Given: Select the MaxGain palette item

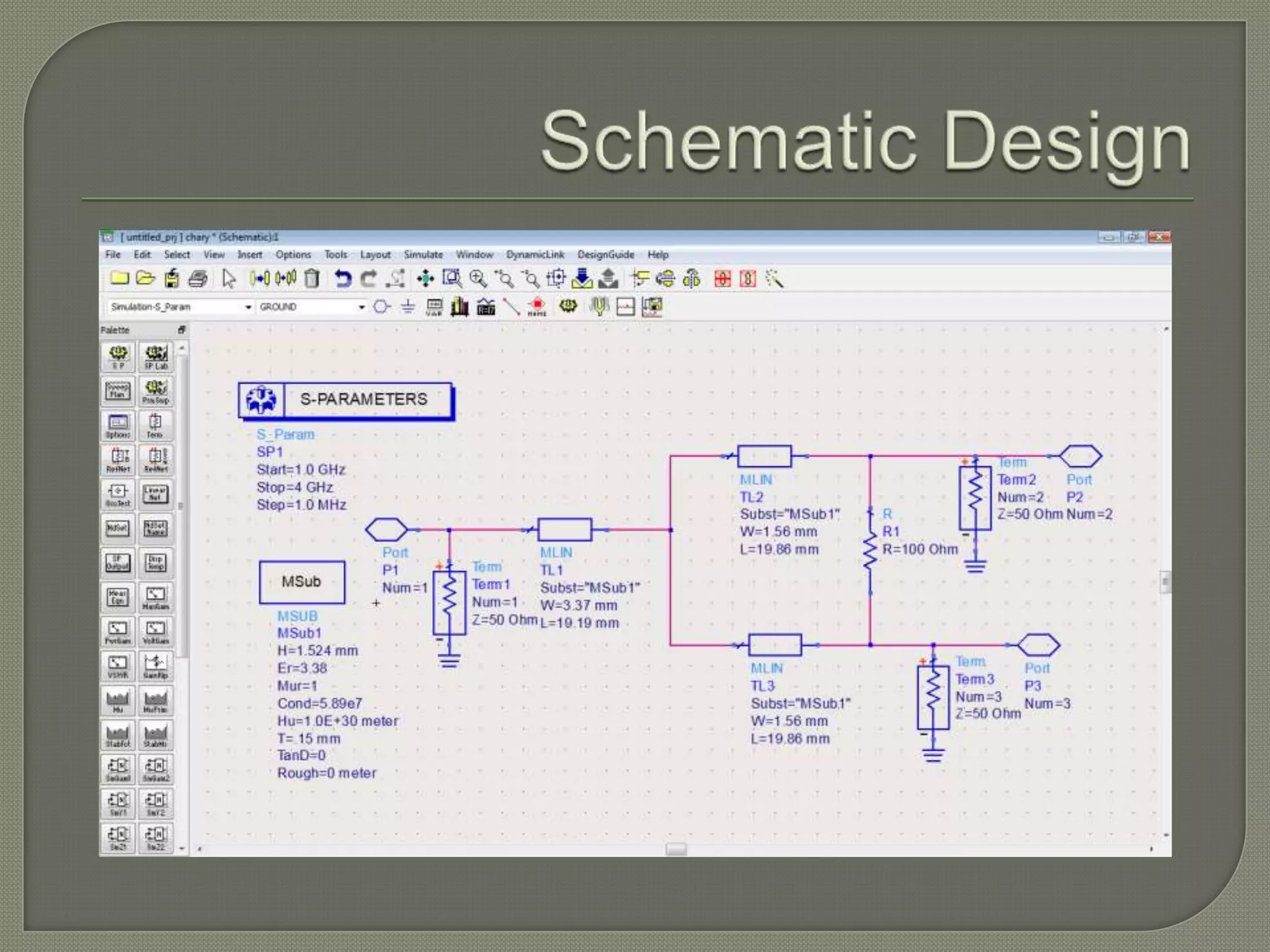Looking at the screenshot, I should pyautogui.click(x=155, y=598).
